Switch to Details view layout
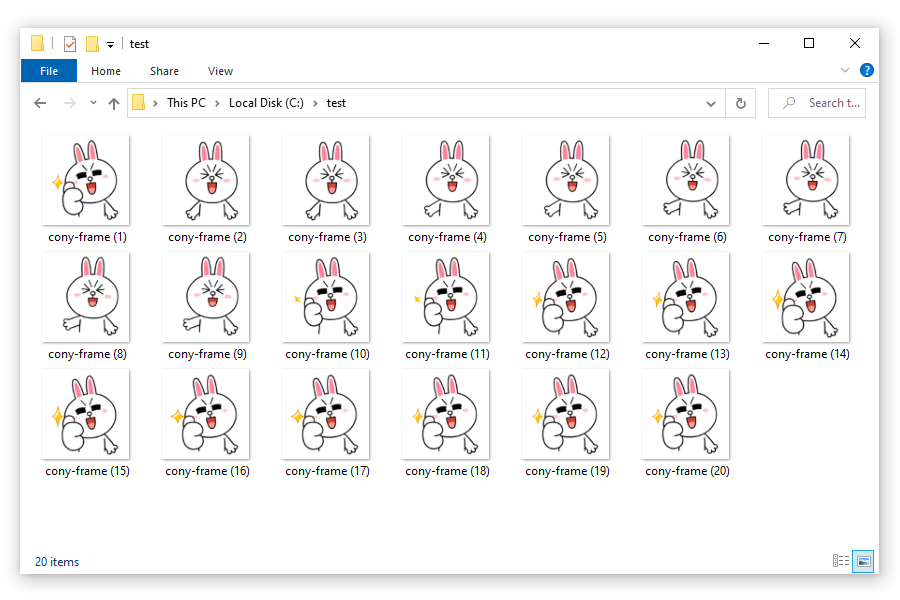900x600 pixels. tap(841, 561)
